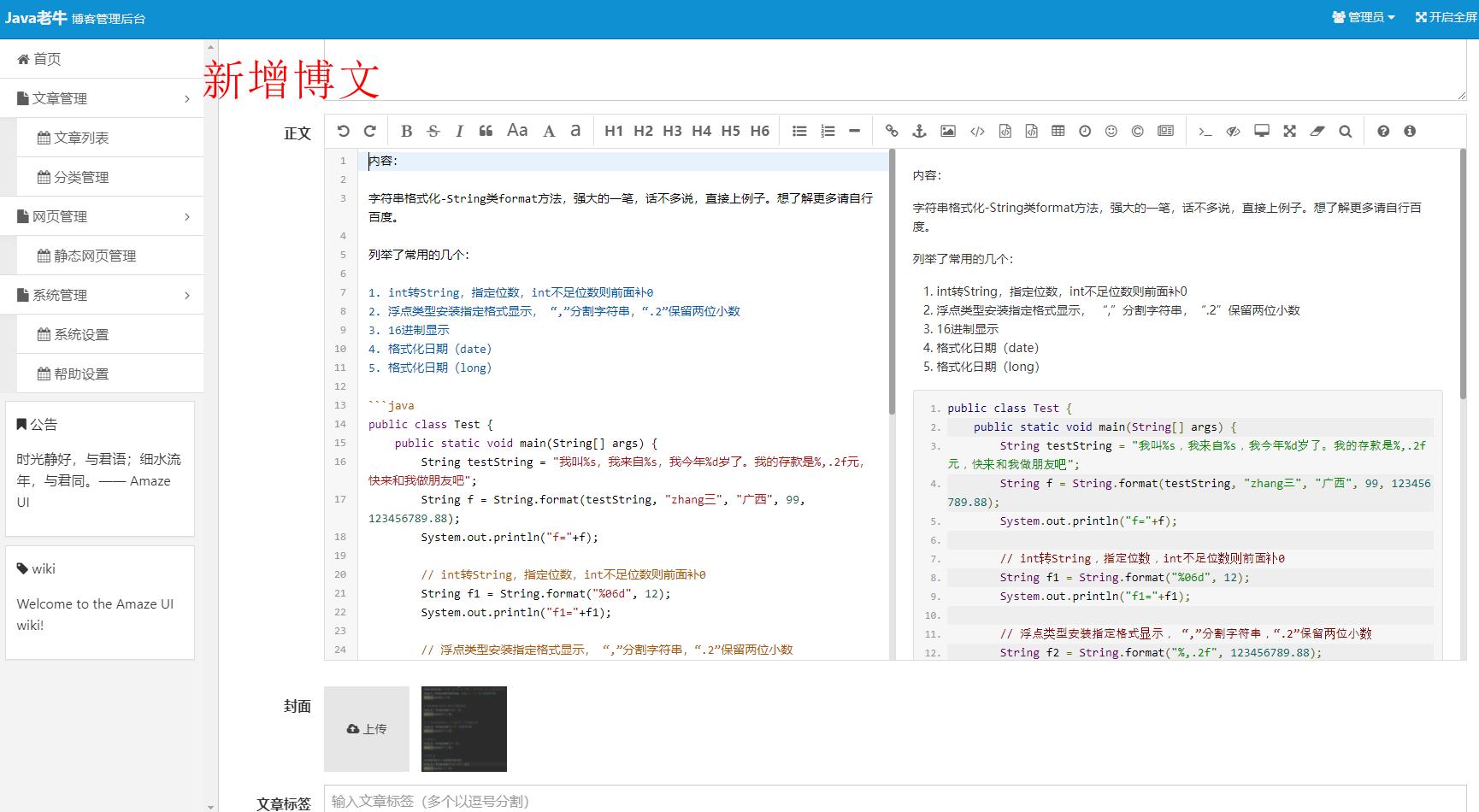Expand the 网页管理 sidebar section
1479x812 pixels.
pyautogui.click(x=103, y=215)
